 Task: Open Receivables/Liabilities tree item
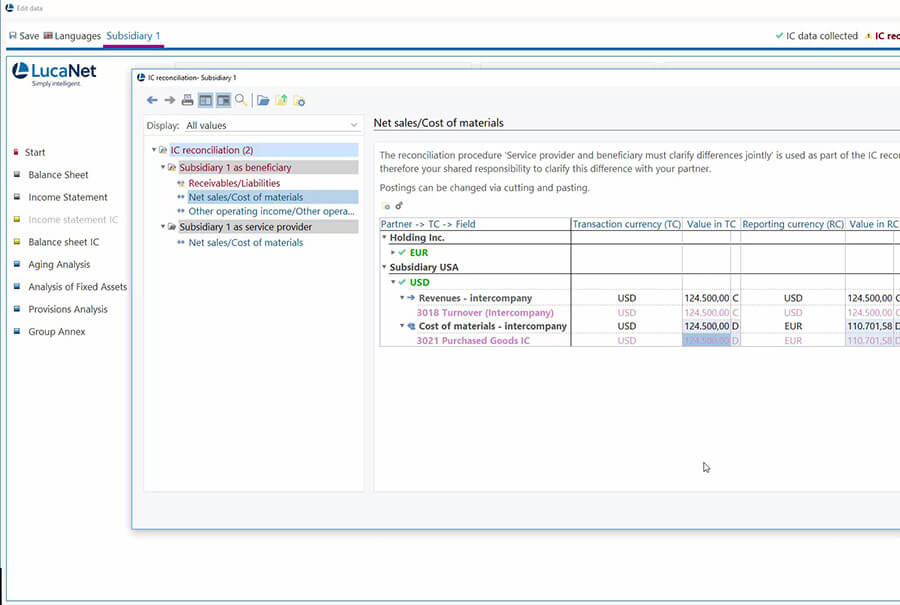coord(234,183)
